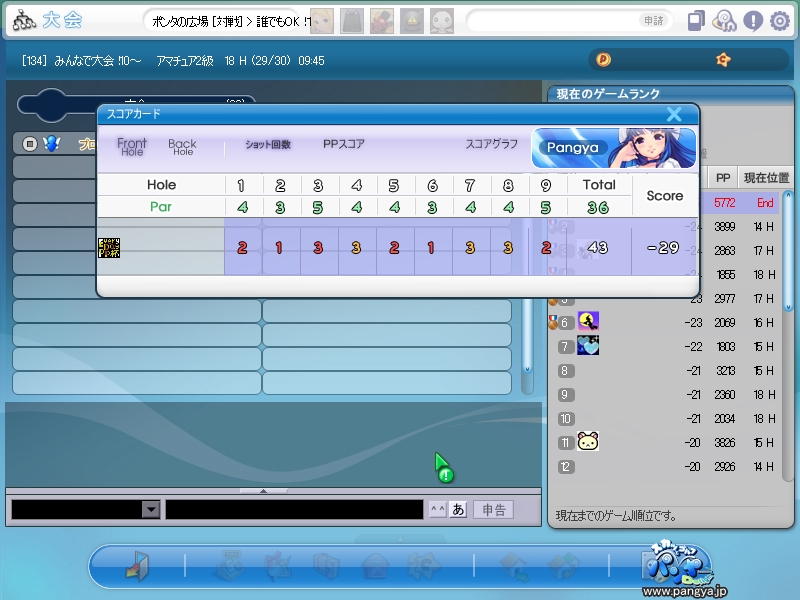Image resolution: width=800 pixels, height=600 pixels.
Task: Click the faded cash register icon in bottom bar
Action: (231, 566)
